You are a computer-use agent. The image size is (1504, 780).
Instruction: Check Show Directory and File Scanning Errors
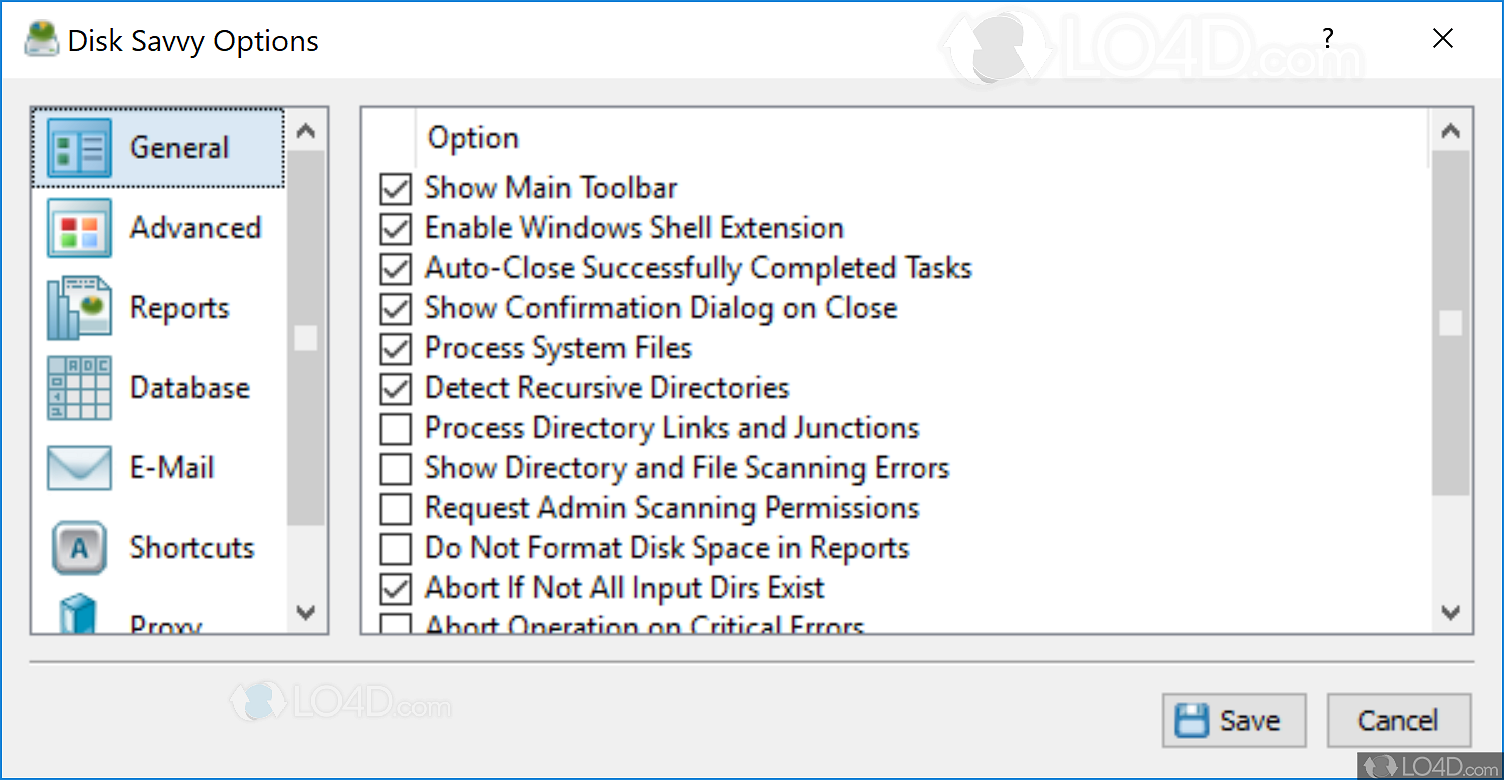click(395, 468)
